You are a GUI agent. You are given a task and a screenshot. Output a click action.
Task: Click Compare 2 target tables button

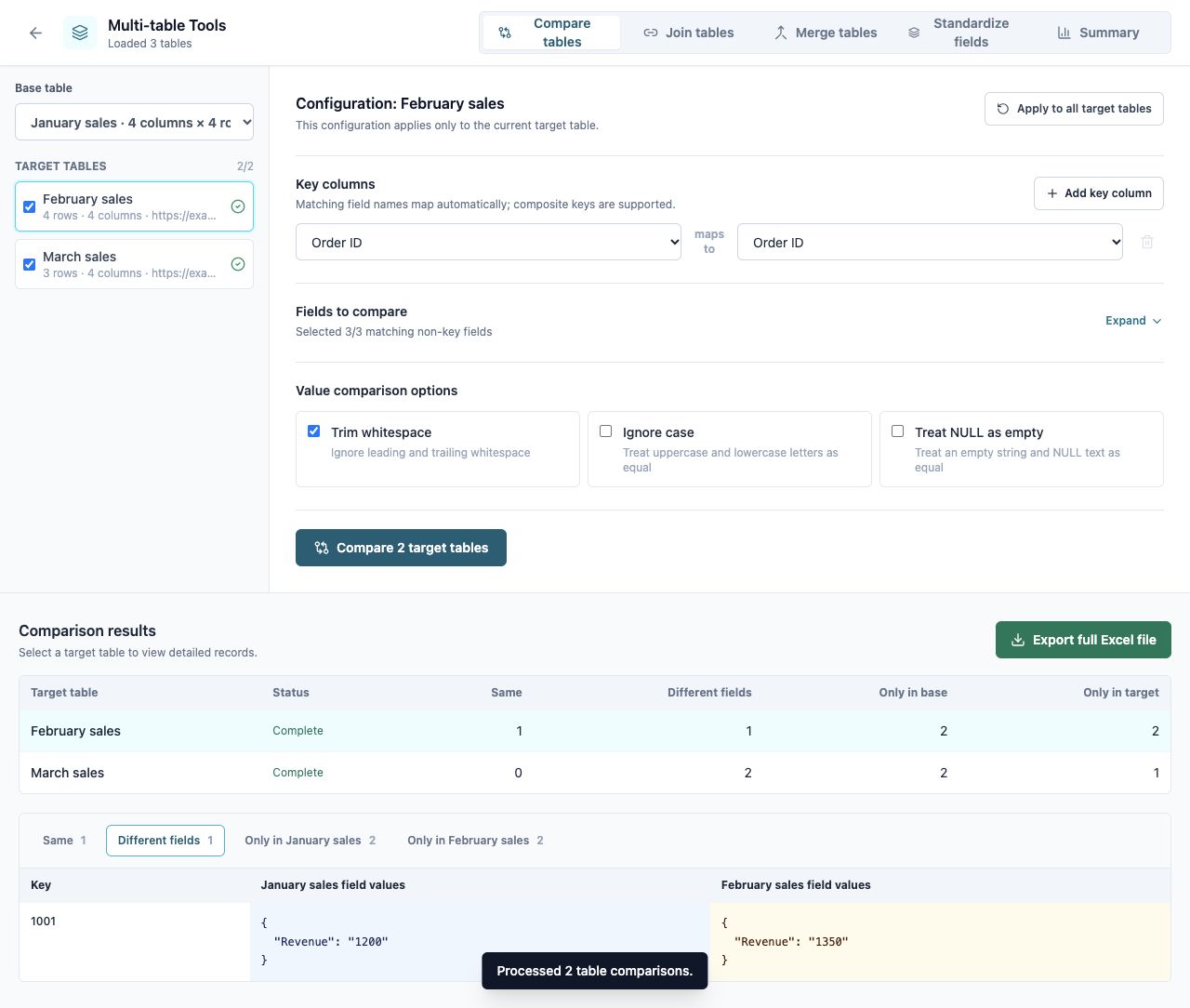point(401,548)
